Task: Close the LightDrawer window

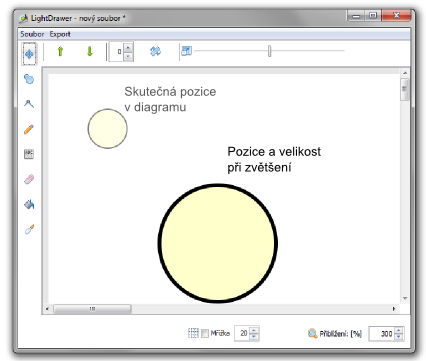Action: (396, 15)
